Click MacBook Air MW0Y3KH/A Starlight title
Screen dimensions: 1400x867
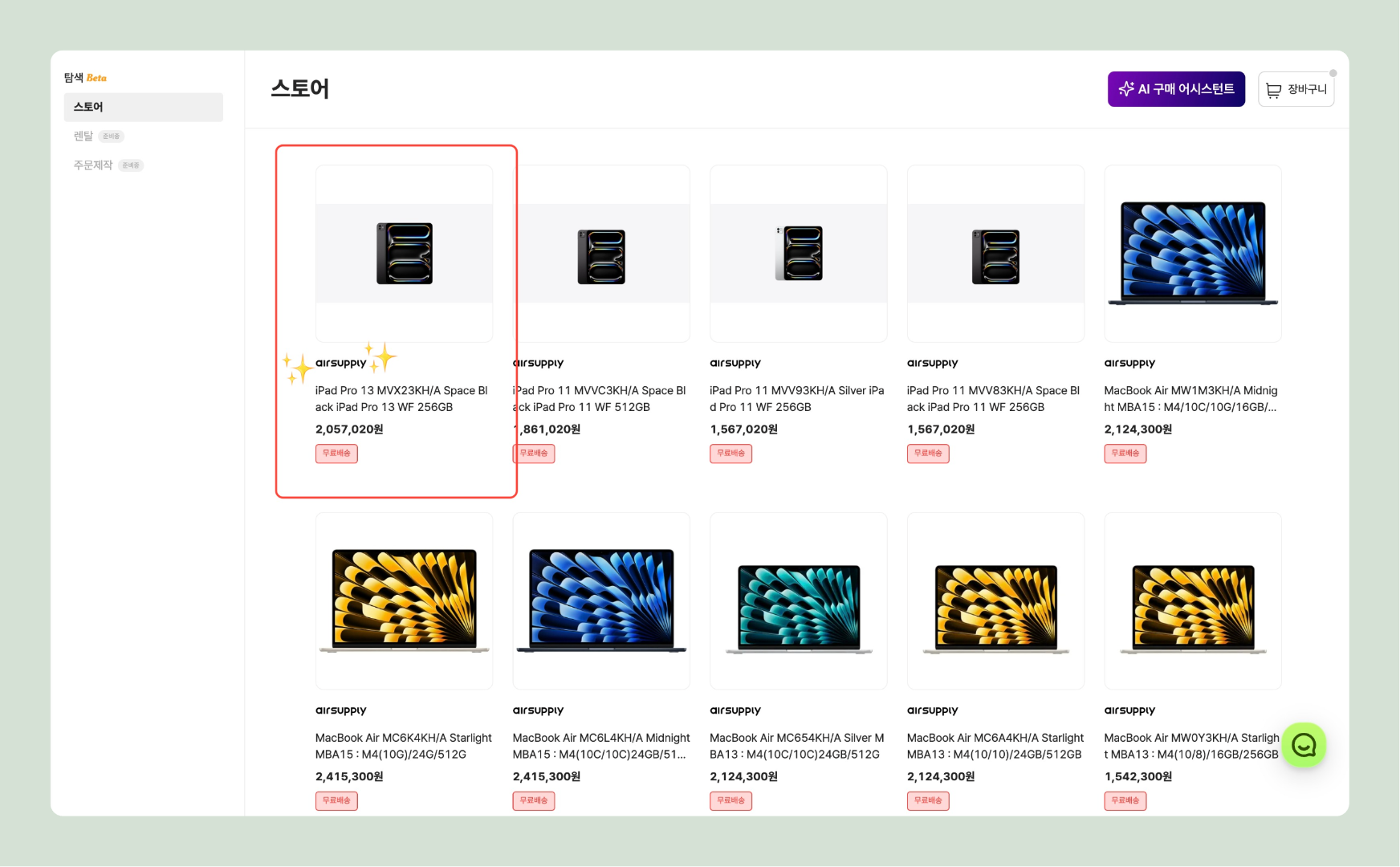[1191, 746]
